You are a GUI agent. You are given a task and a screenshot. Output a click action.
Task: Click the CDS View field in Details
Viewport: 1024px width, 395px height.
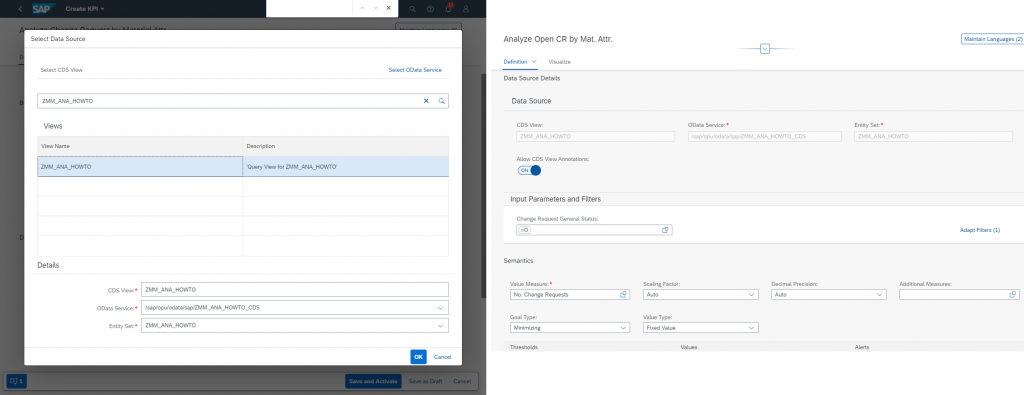(x=295, y=289)
